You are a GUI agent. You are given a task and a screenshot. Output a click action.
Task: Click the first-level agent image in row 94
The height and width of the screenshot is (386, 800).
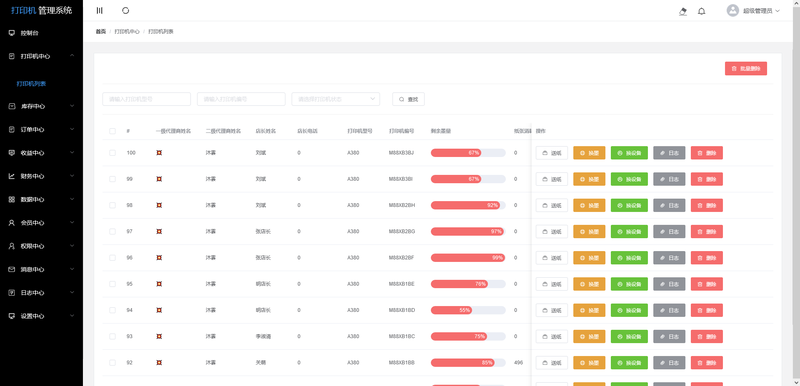tap(159, 310)
